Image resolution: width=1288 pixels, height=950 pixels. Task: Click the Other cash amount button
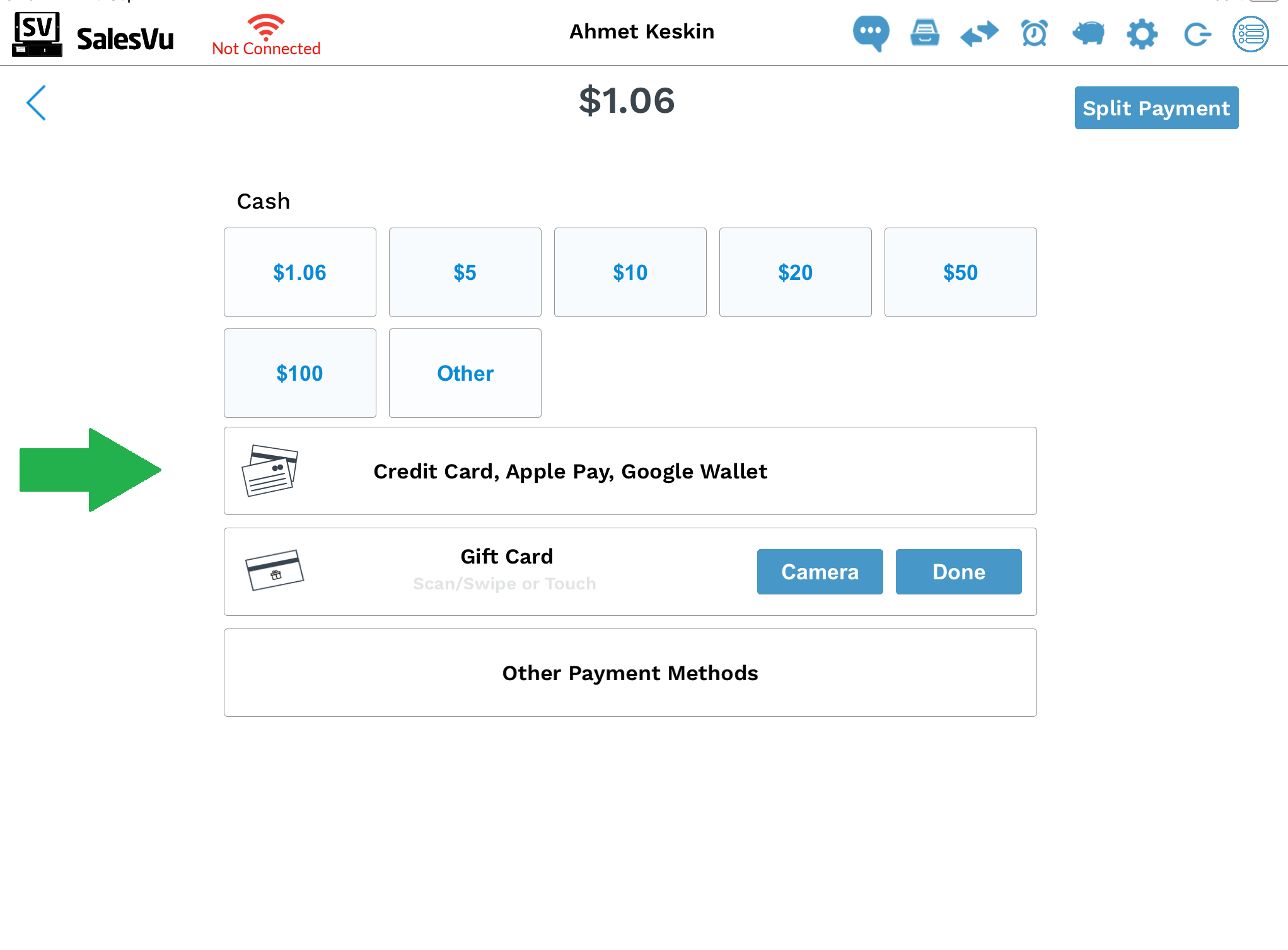click(465, 373)
